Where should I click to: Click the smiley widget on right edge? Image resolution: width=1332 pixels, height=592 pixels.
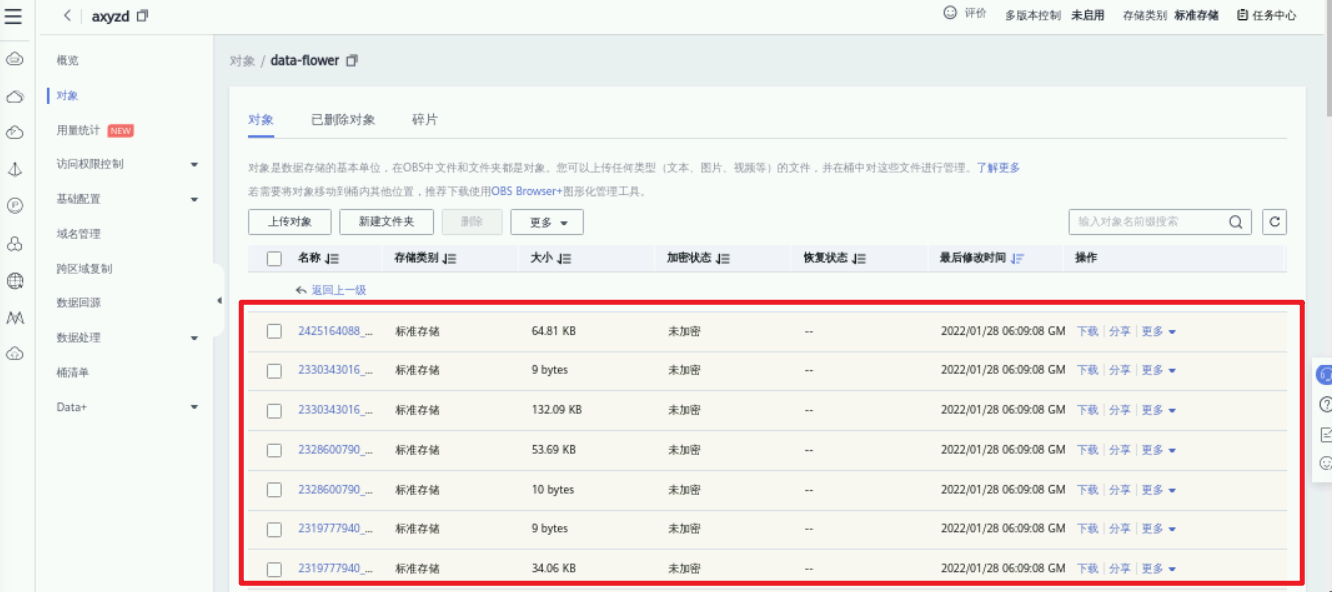1326,463
